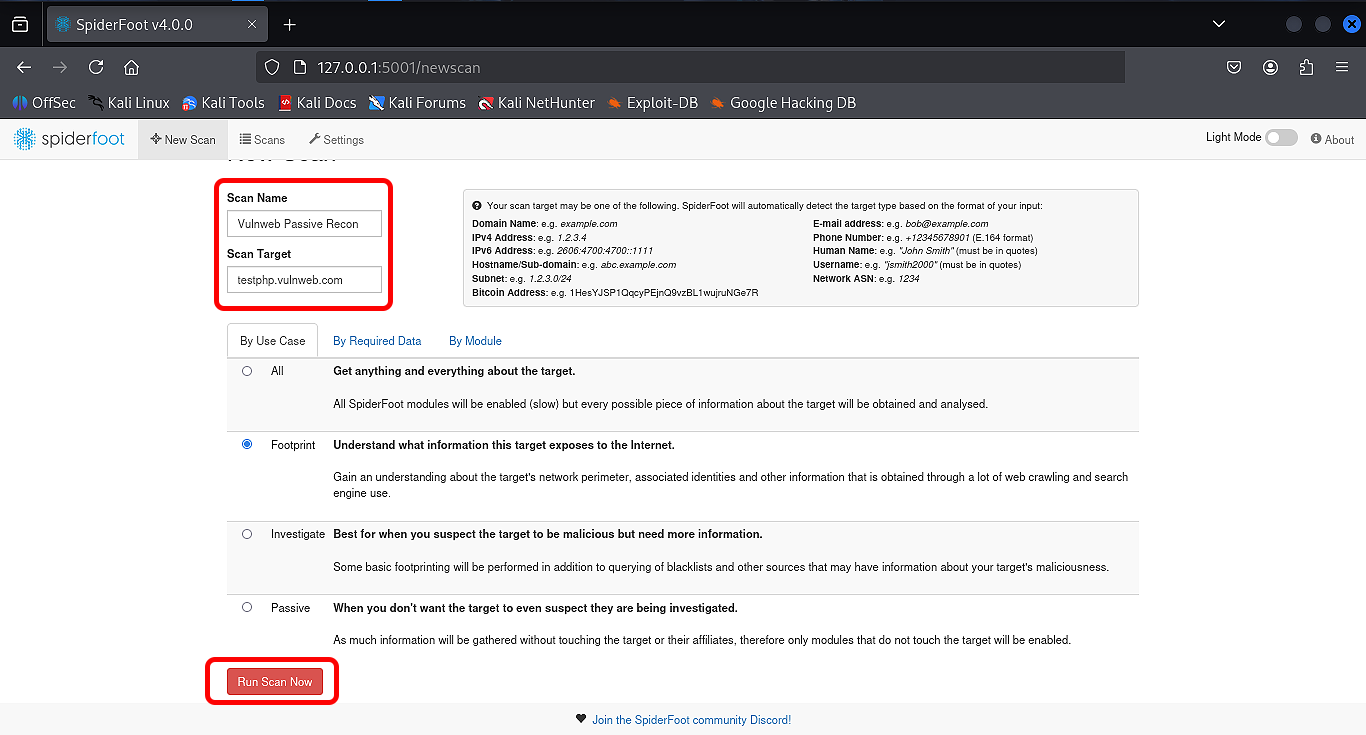The height and width of the screenshot is (735, 1366).
Task: Open the Pocket save icon in toolbar
Action: tap(1234, 67)
